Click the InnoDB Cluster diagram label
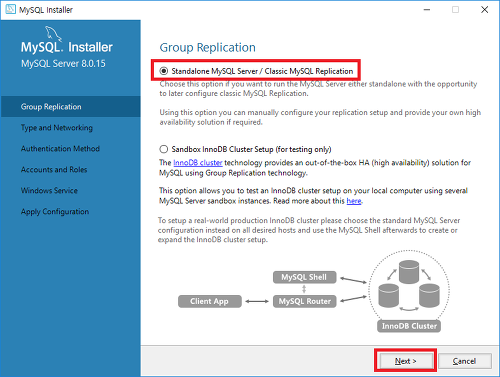The height and width of the screenshot is (377, 500). tap(409, 326)
